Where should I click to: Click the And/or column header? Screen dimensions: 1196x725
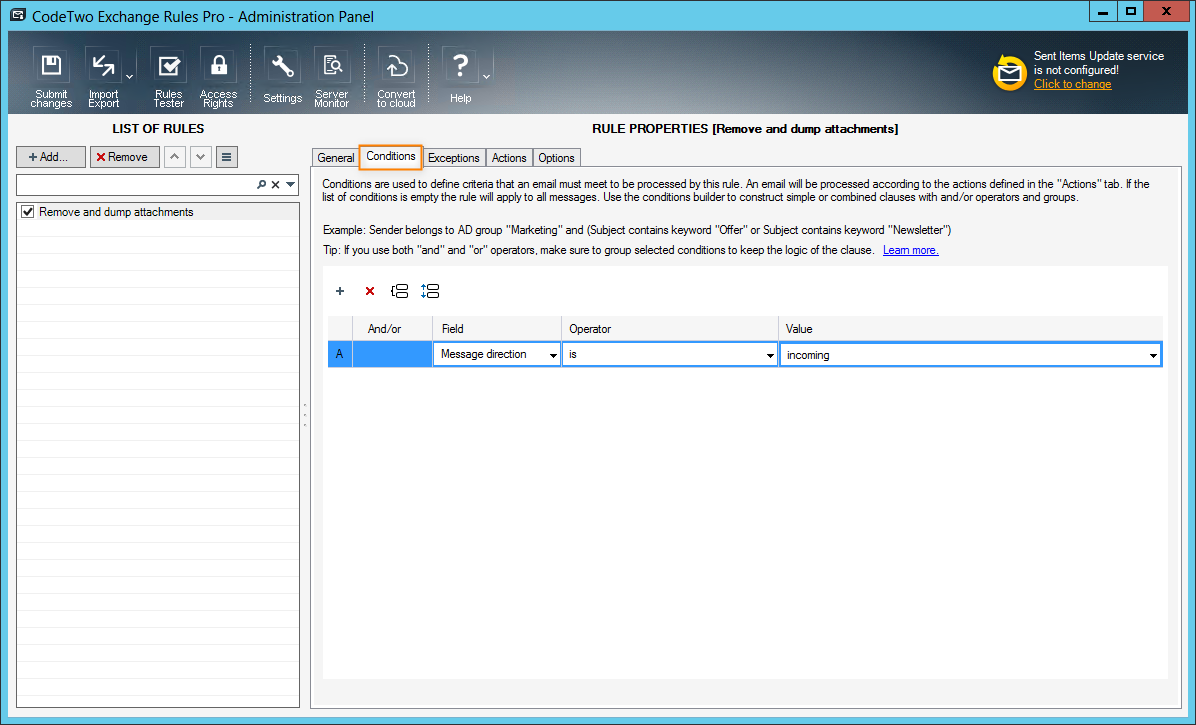click(x=392, y=329)
